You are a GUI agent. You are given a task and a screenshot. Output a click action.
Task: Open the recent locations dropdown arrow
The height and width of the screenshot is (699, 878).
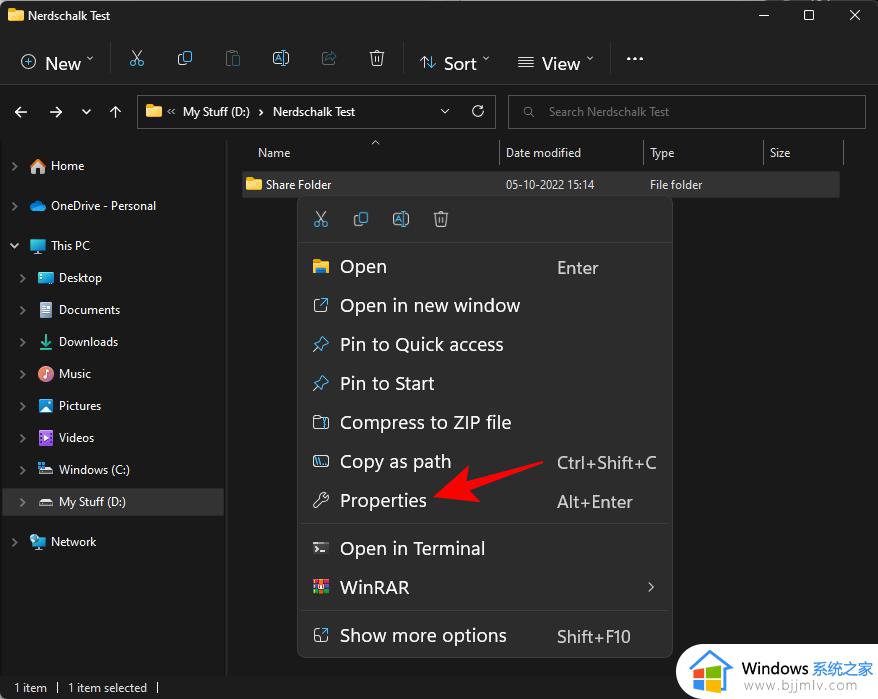[x=86, y=112]
